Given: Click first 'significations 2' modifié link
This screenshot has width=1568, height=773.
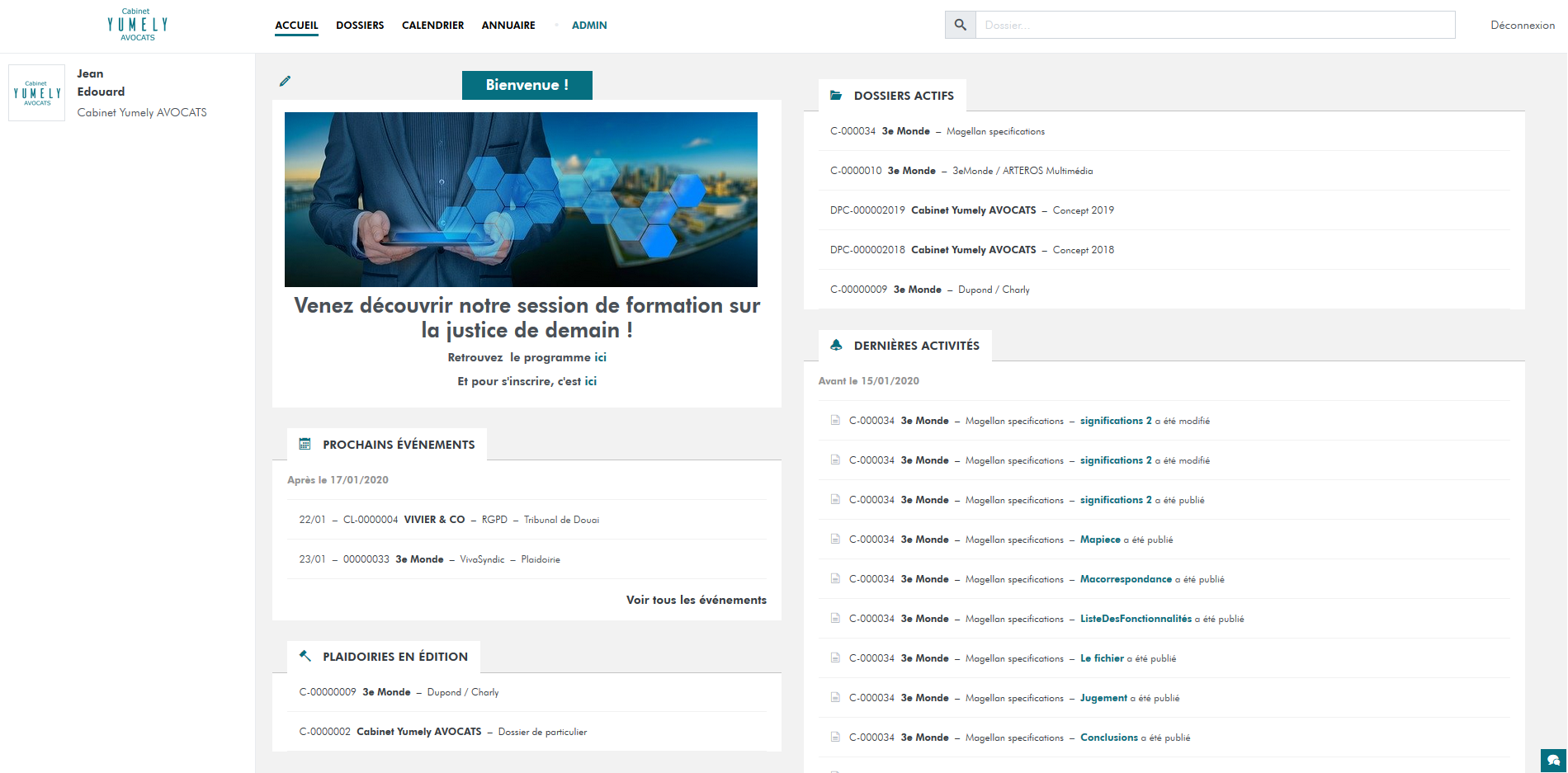Looking at the screenshot, I should [1116, 421].
